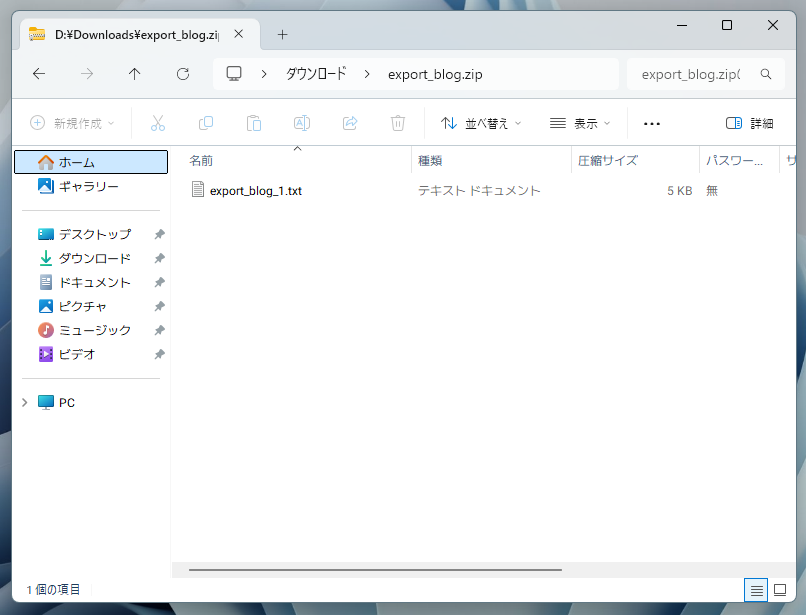Switch to details view layout icon
806x615 pixels.
(757, 589)
